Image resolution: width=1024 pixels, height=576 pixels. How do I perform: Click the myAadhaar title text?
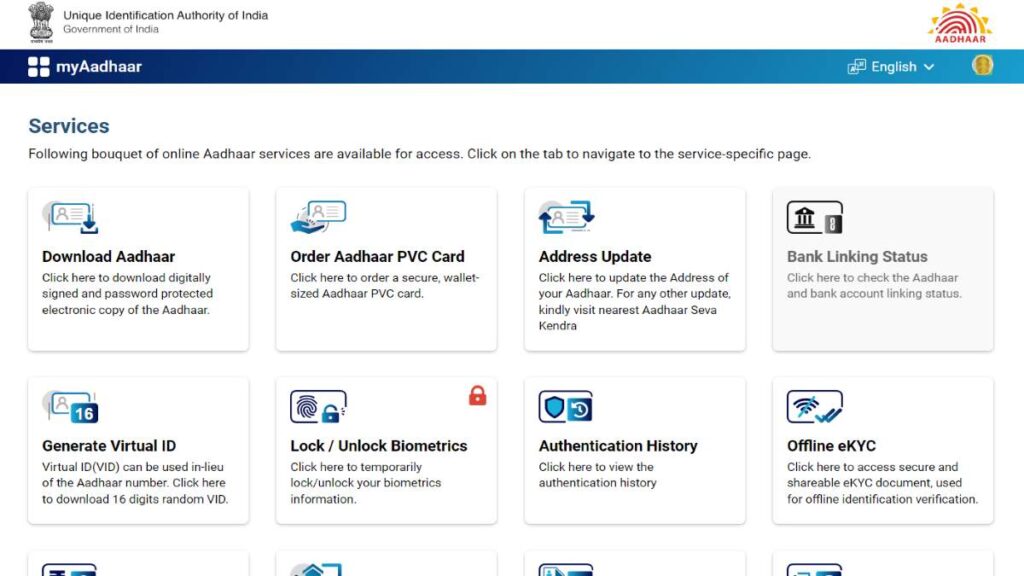click(99, 67)
